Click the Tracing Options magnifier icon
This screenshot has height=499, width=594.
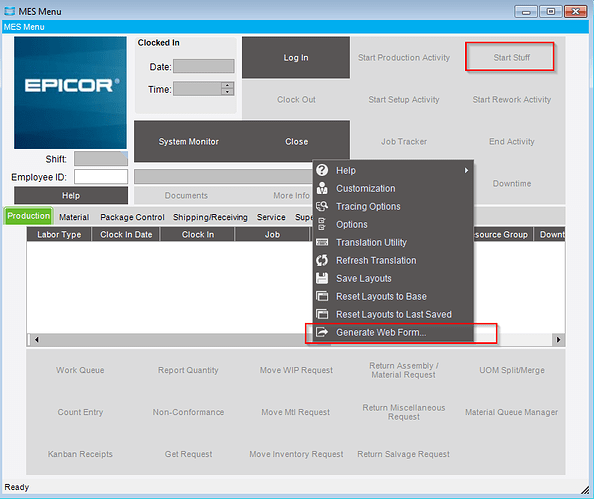click(x=322, y=206)
